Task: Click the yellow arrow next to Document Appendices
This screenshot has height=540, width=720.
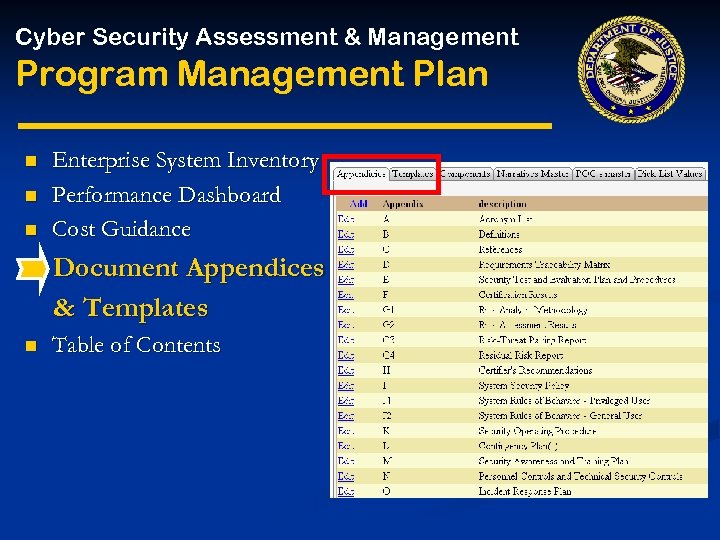Action: 32,269
